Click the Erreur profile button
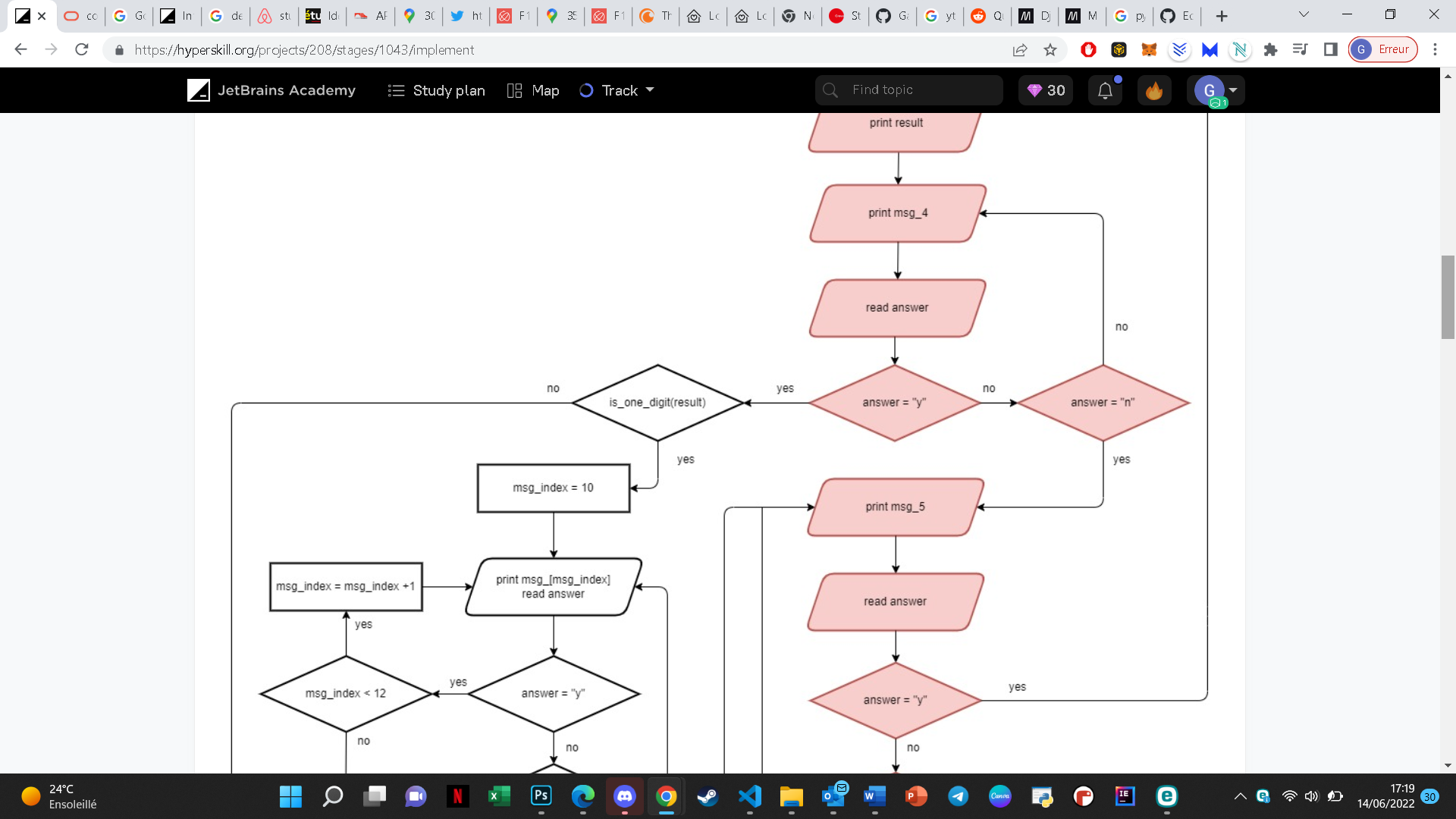Screen dimensions: 1456x819 point(1383,50)
